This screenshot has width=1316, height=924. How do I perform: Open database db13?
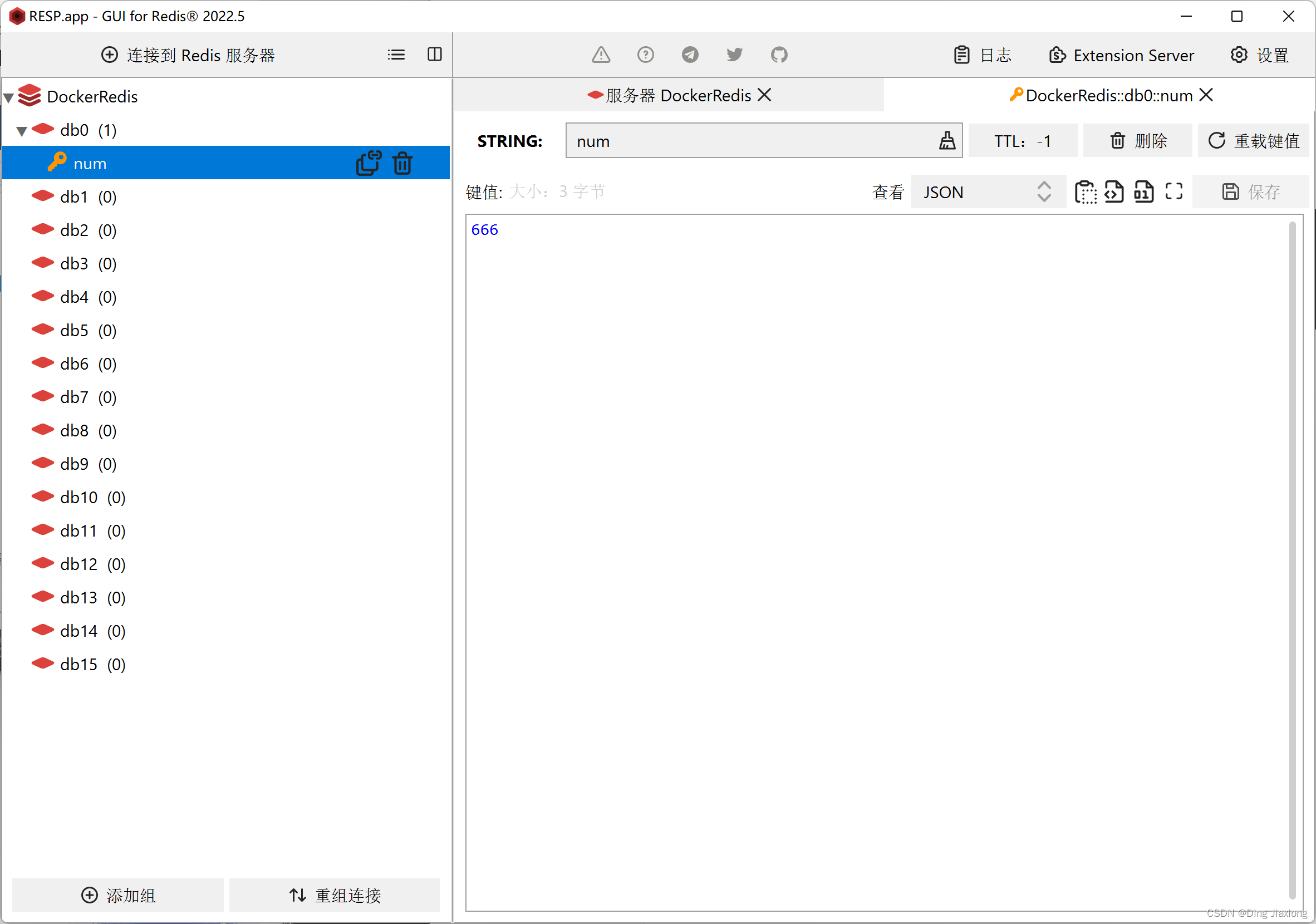pyautogui.click(x=93, y=597)
